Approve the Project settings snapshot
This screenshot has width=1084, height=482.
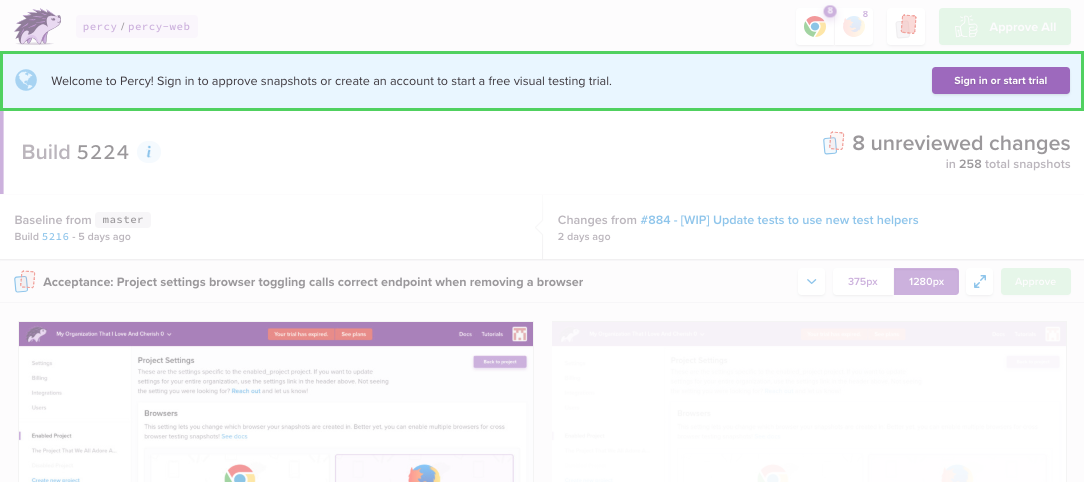point(1036,281)
